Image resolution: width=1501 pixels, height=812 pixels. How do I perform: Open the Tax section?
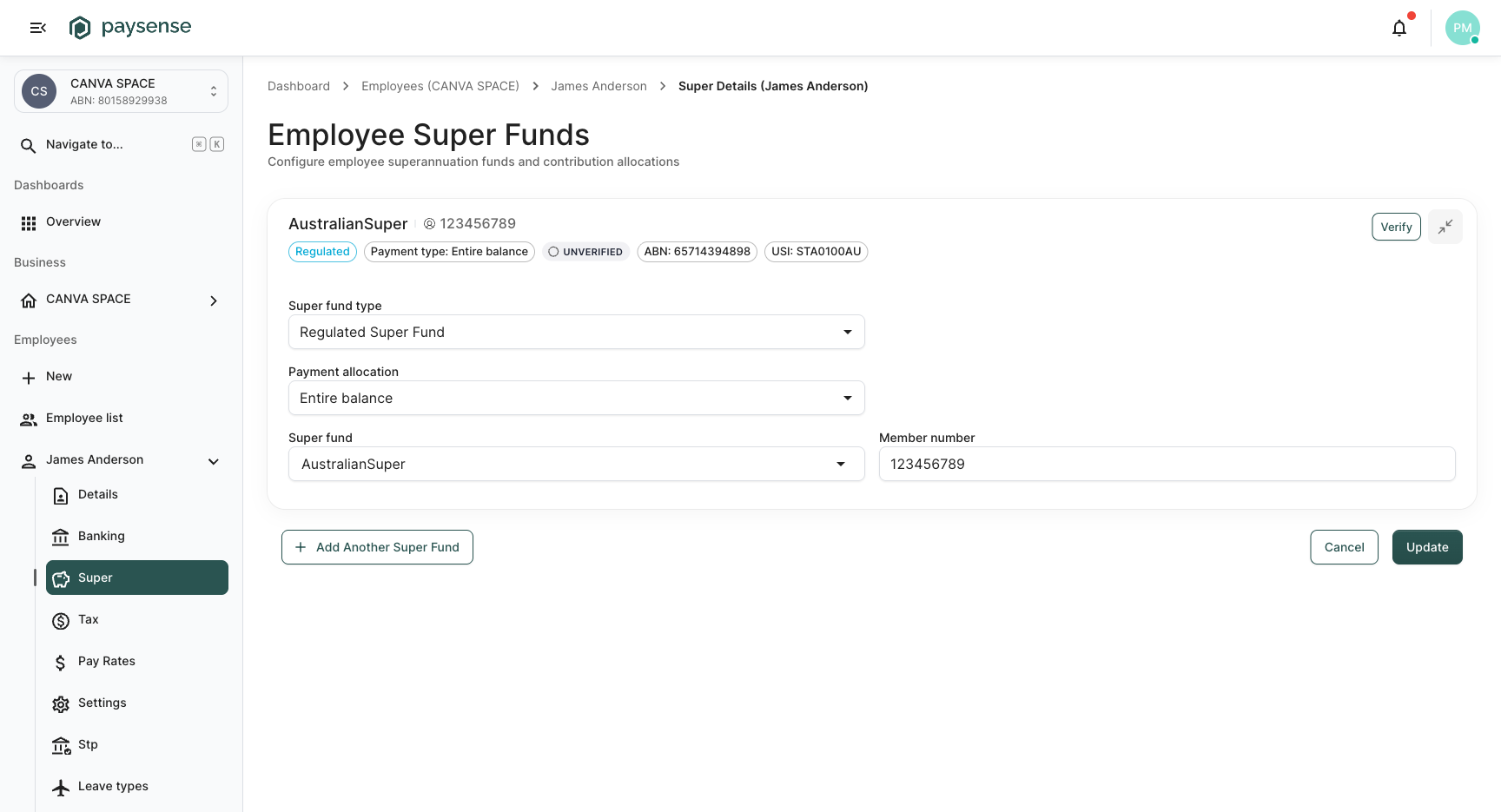[137, 619]
